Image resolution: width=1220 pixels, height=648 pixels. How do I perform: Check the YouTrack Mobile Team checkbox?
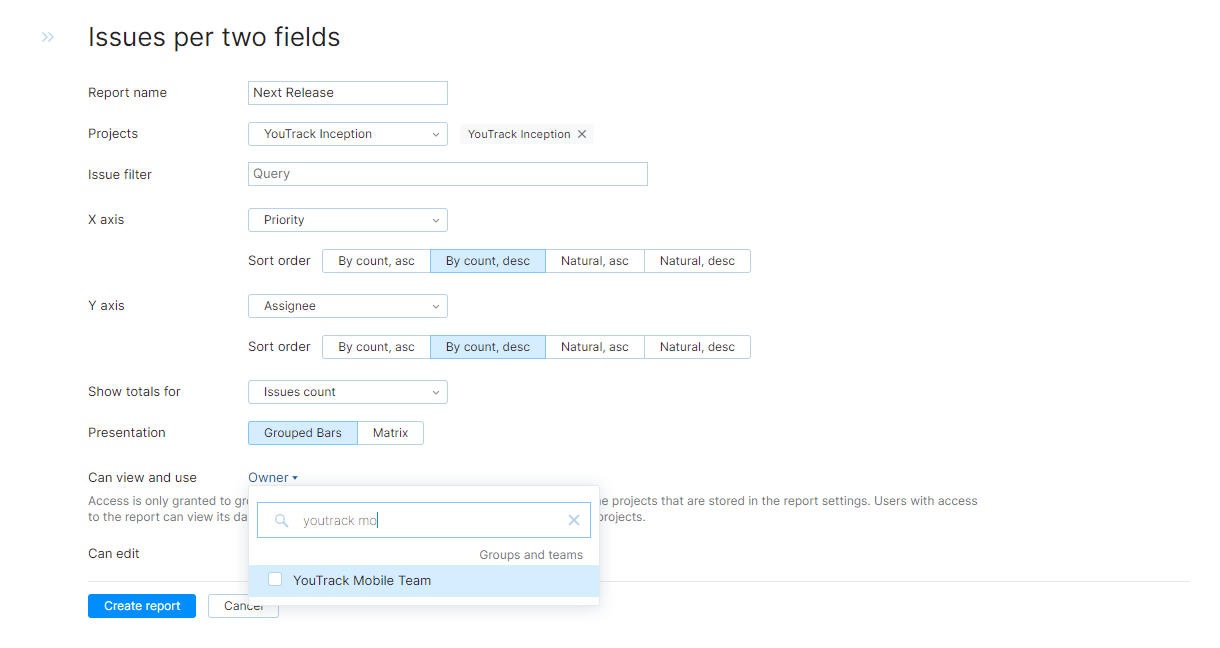click(x=275, y=580)
